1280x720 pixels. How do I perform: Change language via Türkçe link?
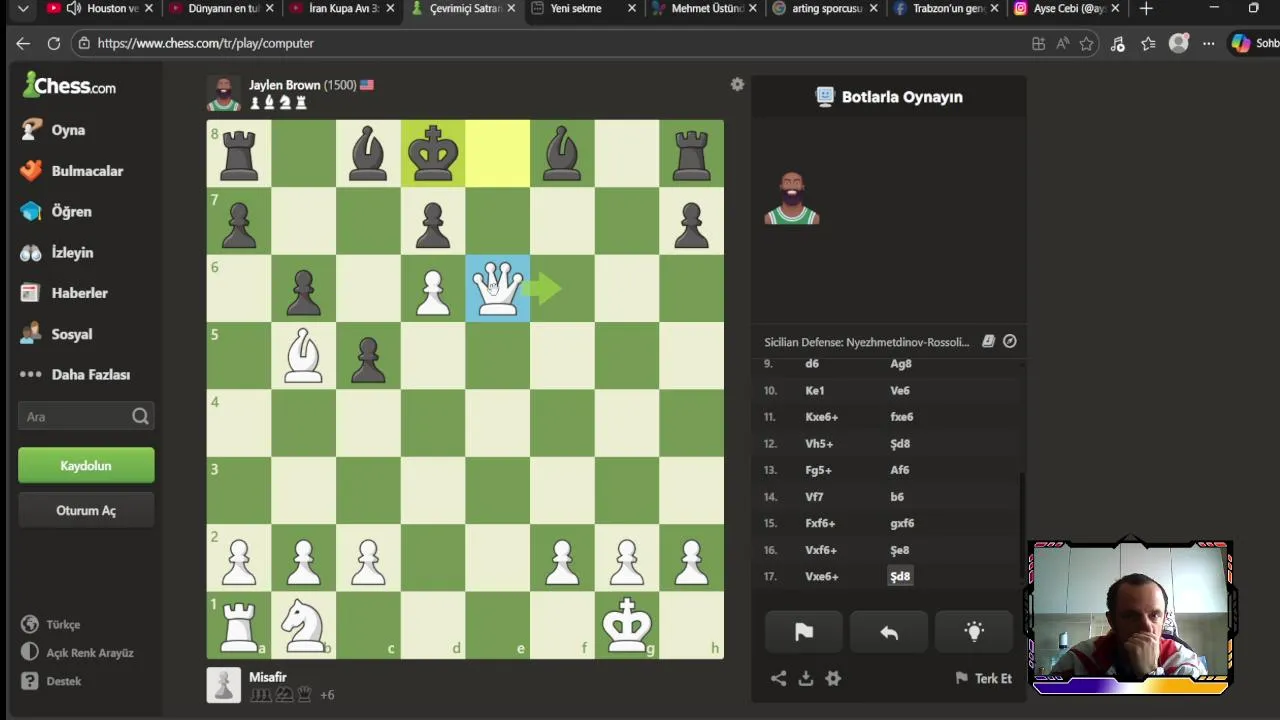click(63, 625)
